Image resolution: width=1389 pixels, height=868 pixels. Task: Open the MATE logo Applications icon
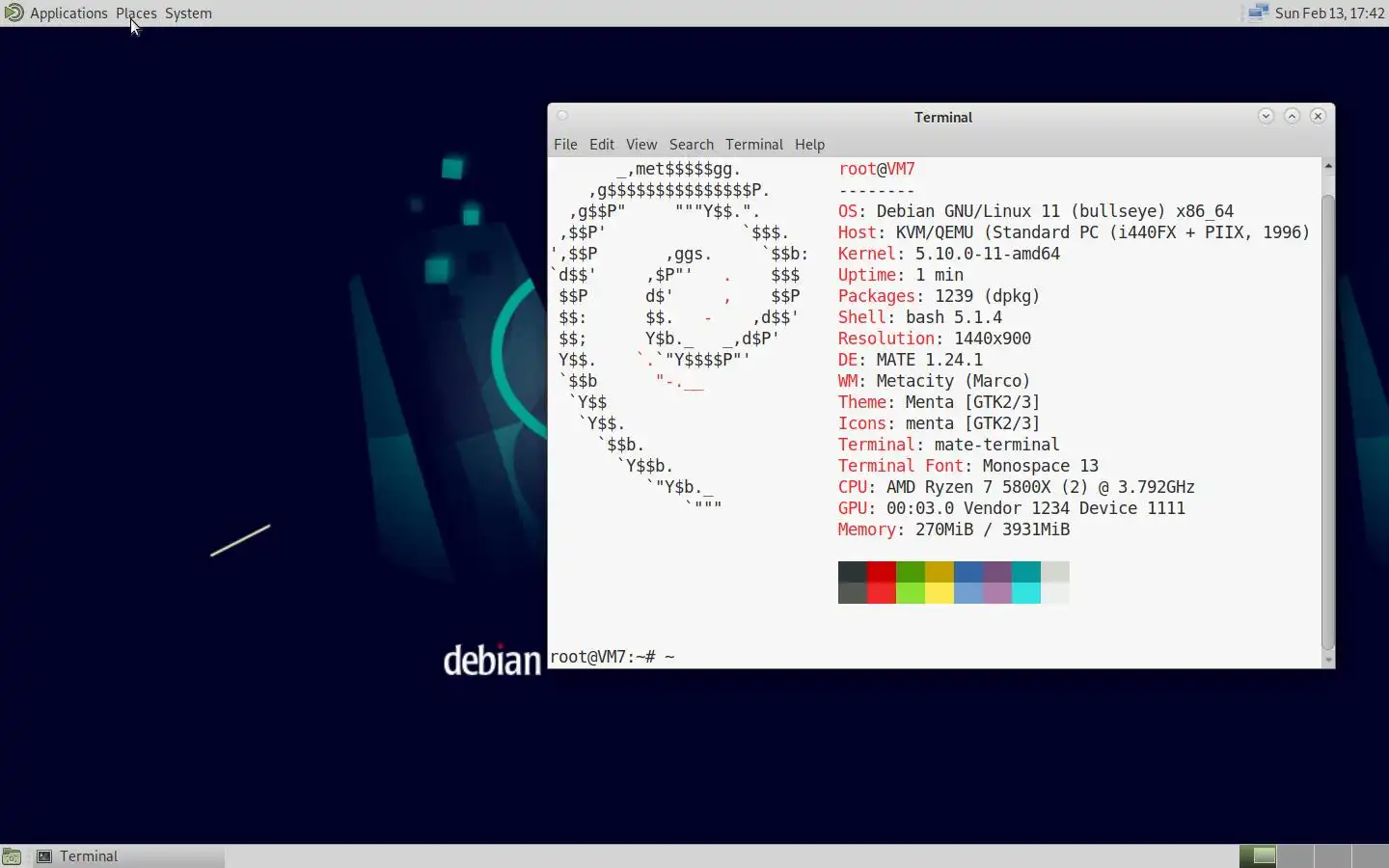click(x=14, y=13)
